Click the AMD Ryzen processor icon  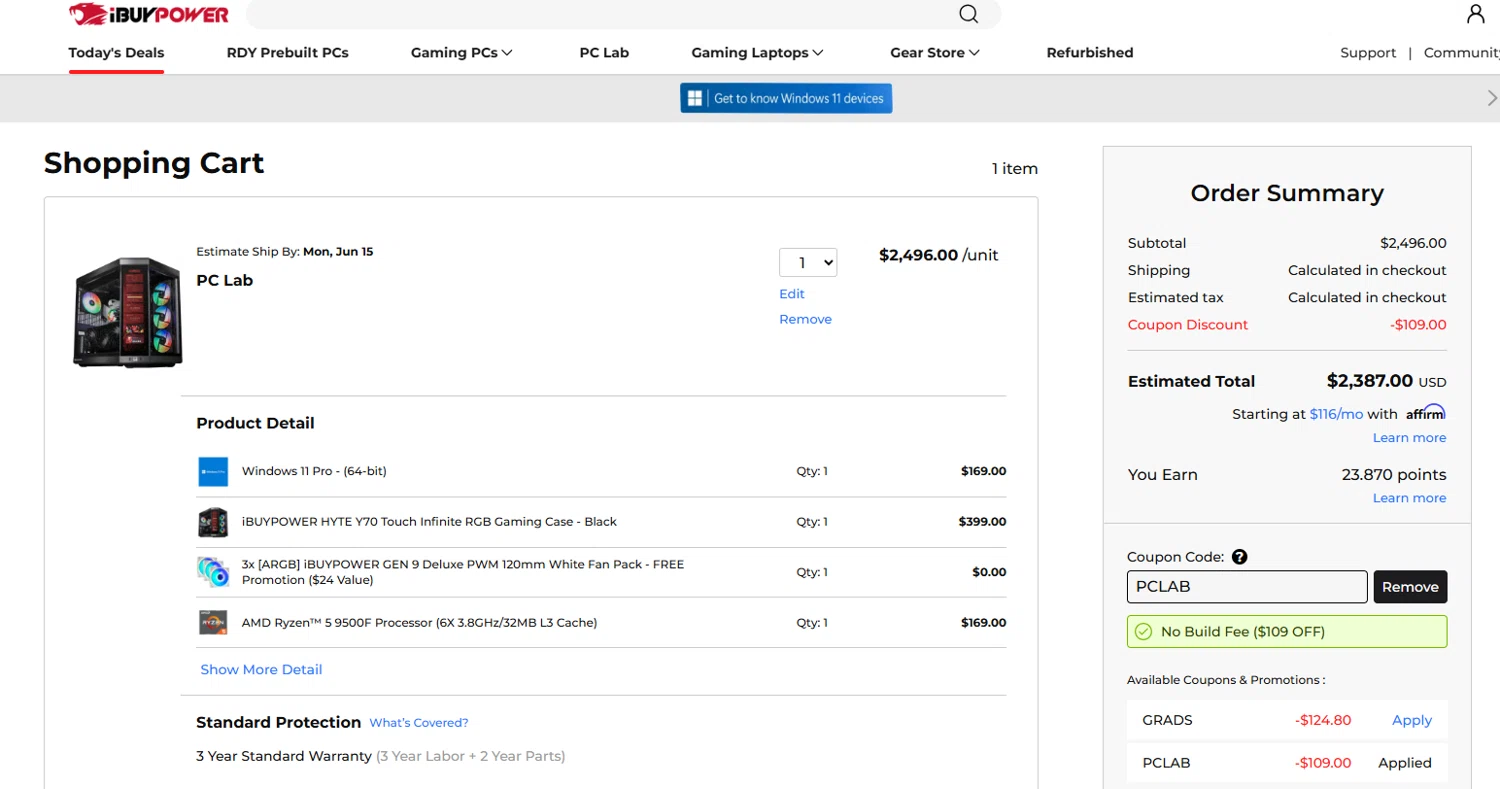click(213, 622)
